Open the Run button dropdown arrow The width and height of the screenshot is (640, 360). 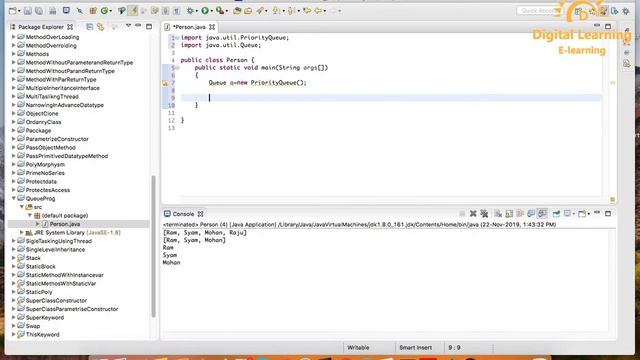coord(211,11)
